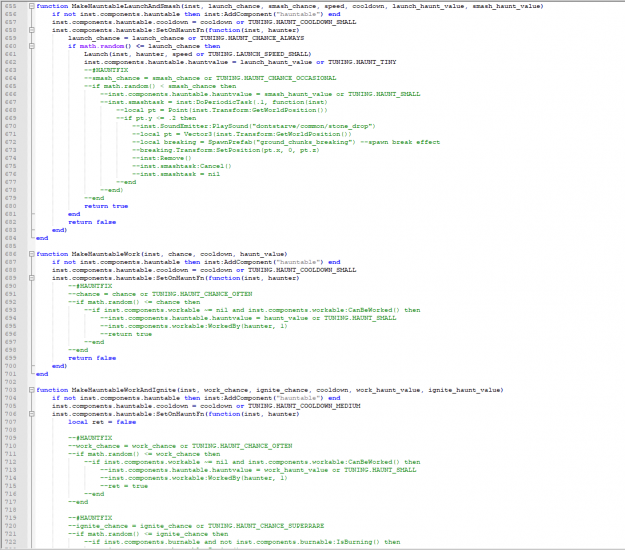Select line number 699 in the margin

pos(11,357)
